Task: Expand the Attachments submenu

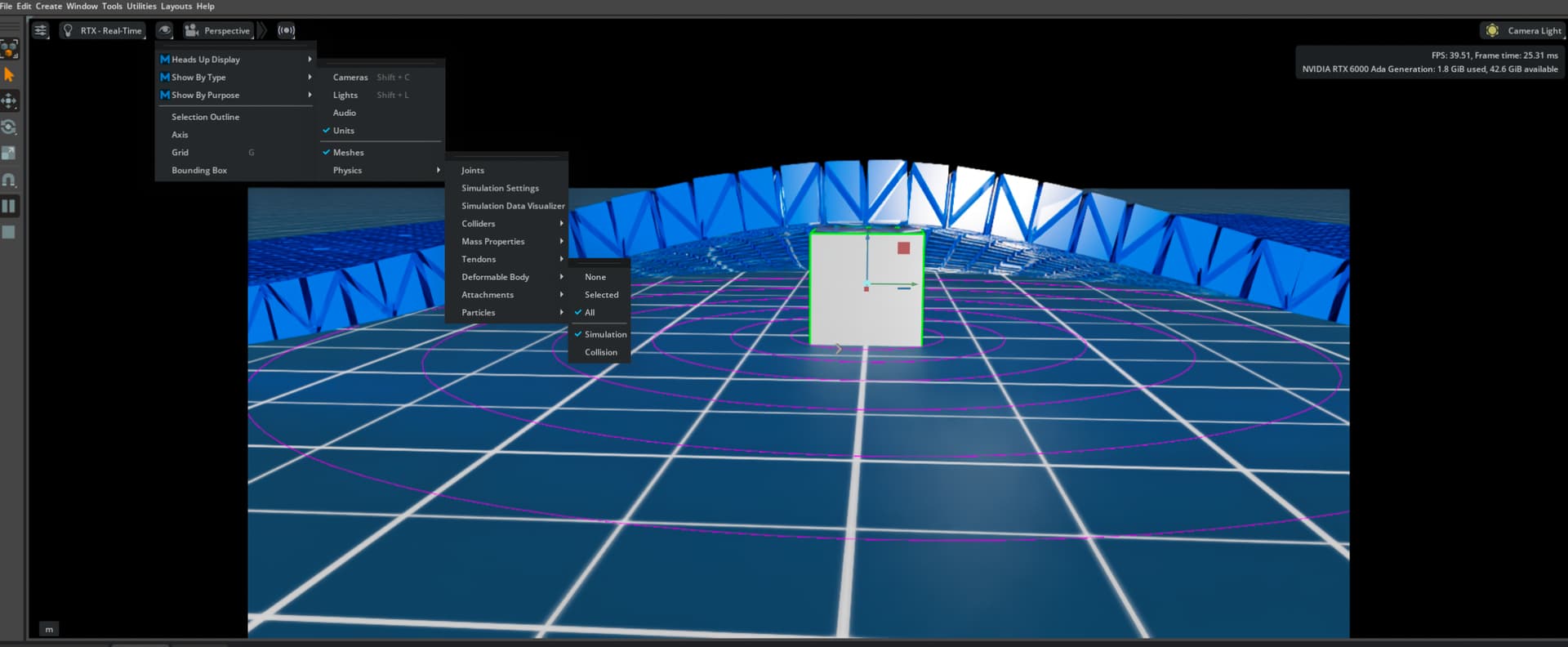Action: [506, 295]
